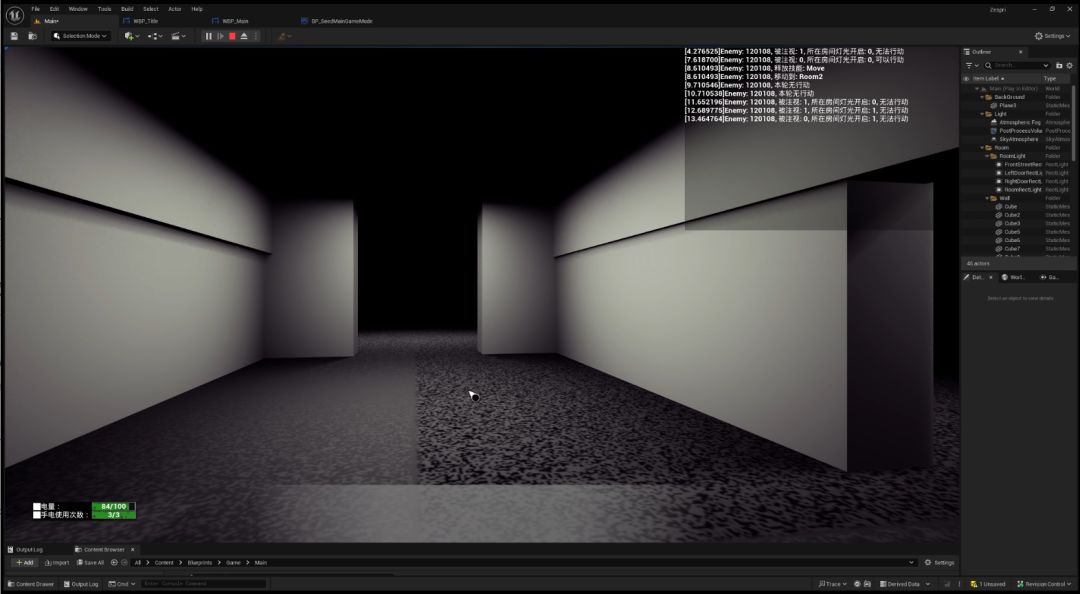Open the Build menu
1080x594 pixels.
click(127, 9)
